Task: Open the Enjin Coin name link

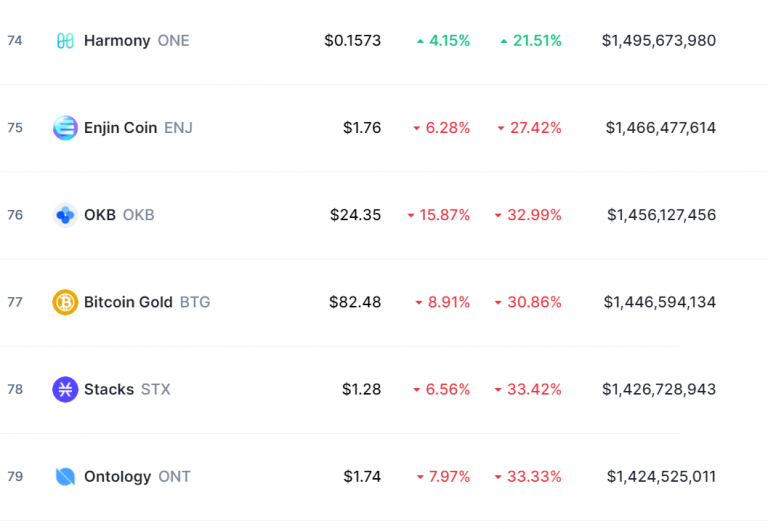Action: [x=120, y=128]
